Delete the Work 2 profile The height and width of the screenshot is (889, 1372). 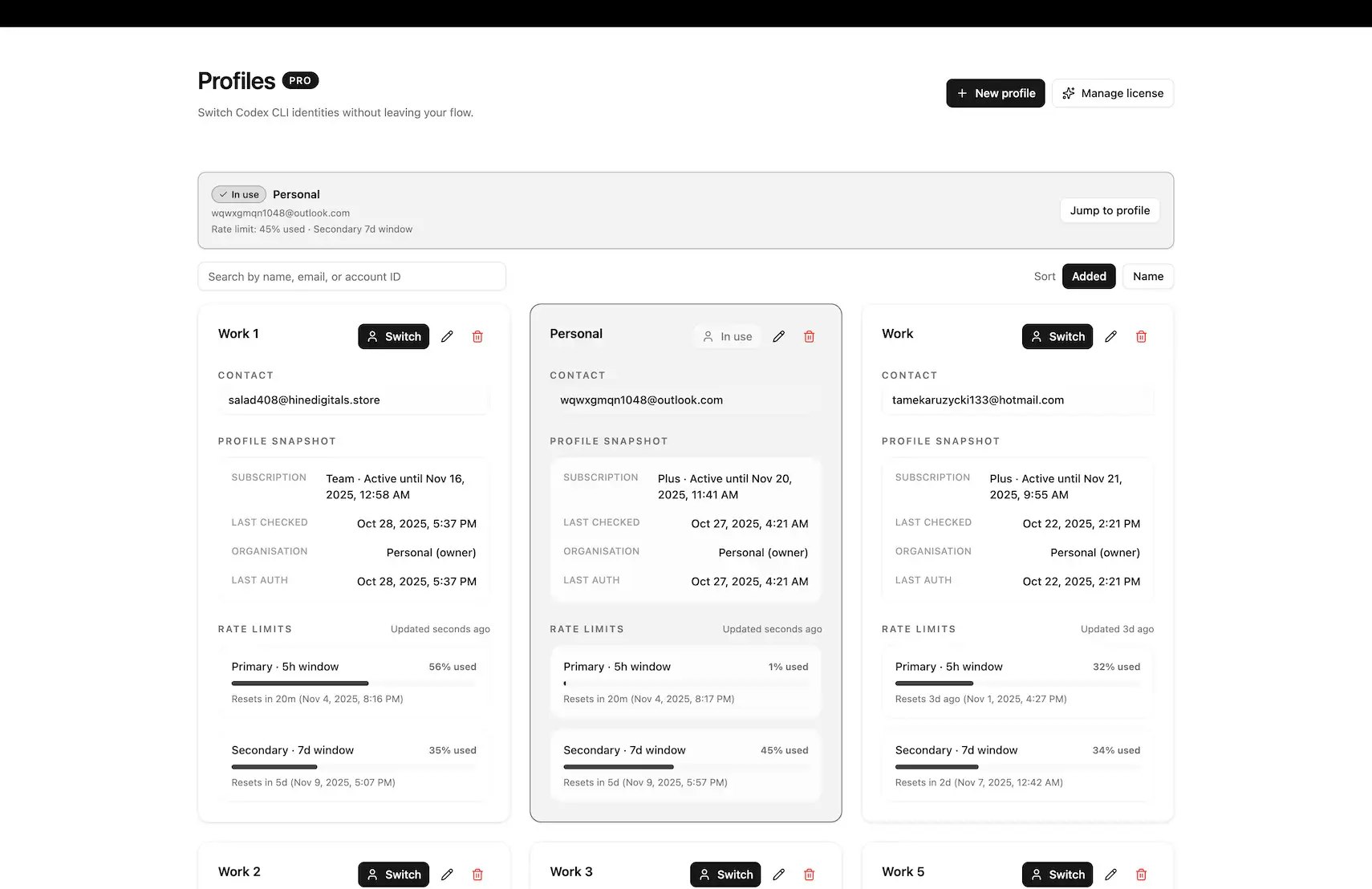pos(477,875)
